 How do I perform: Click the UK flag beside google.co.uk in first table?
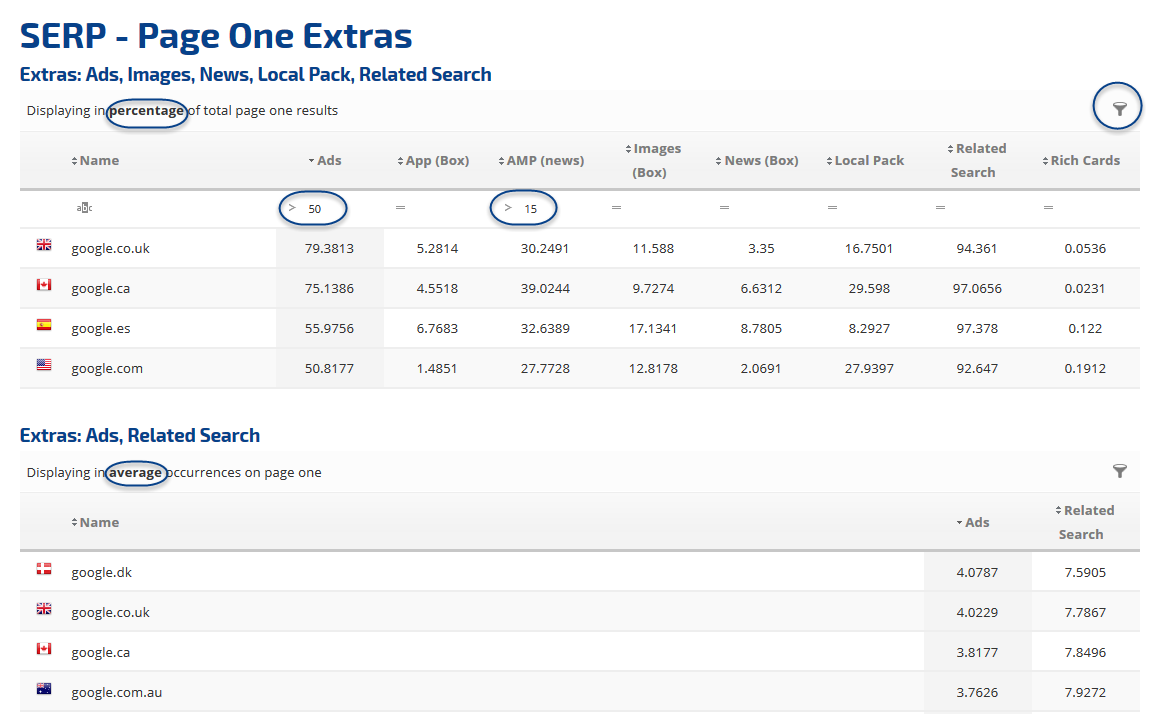click(44, 245)
